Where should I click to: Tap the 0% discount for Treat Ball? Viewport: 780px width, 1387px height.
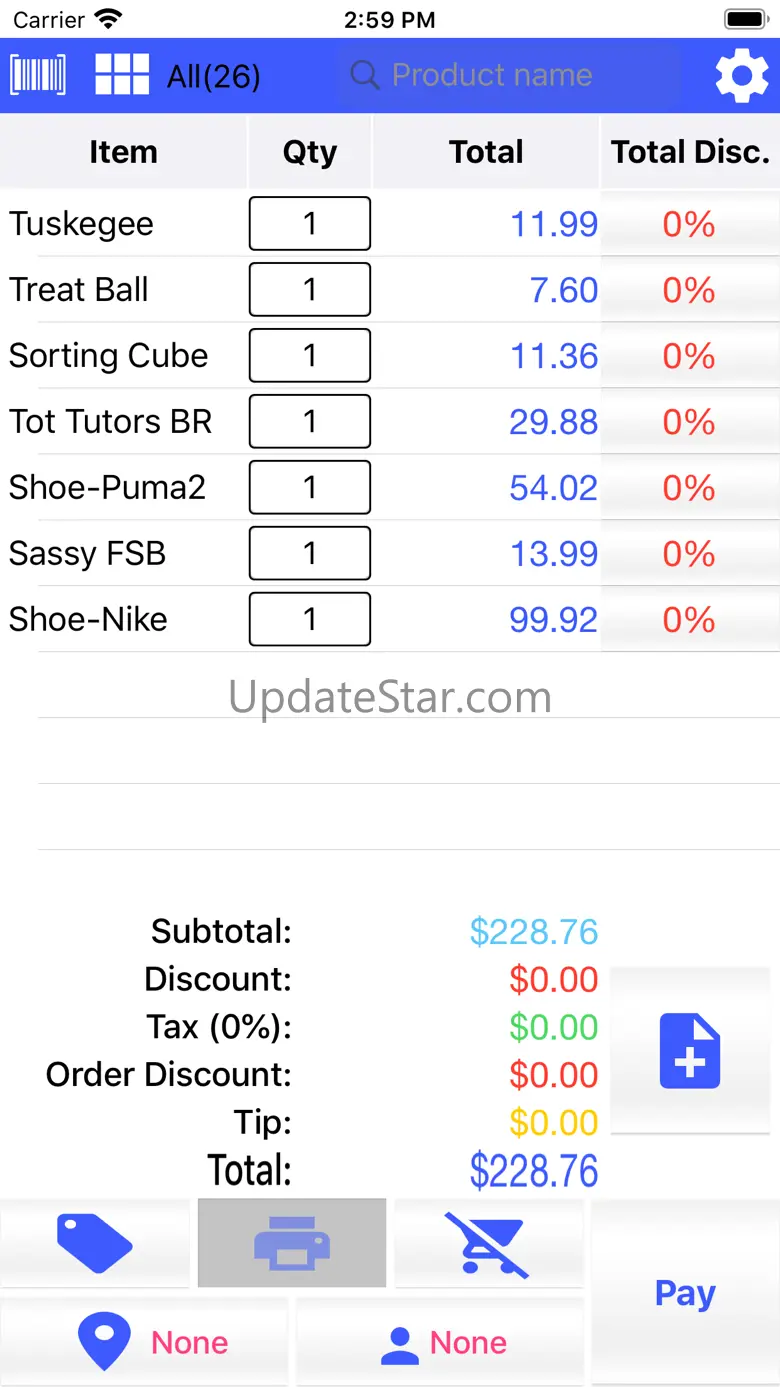coord(689,290)
